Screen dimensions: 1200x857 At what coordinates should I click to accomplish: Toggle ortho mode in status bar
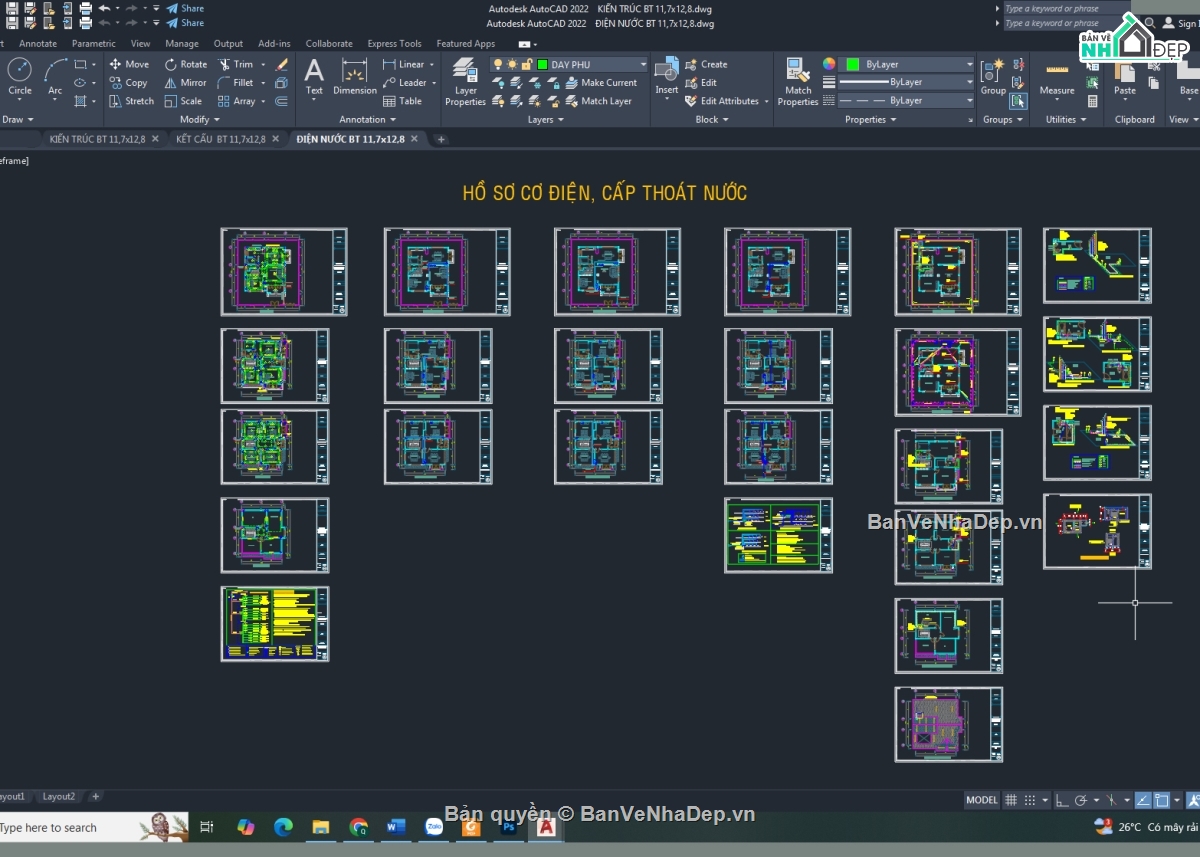click(1062, 800)
